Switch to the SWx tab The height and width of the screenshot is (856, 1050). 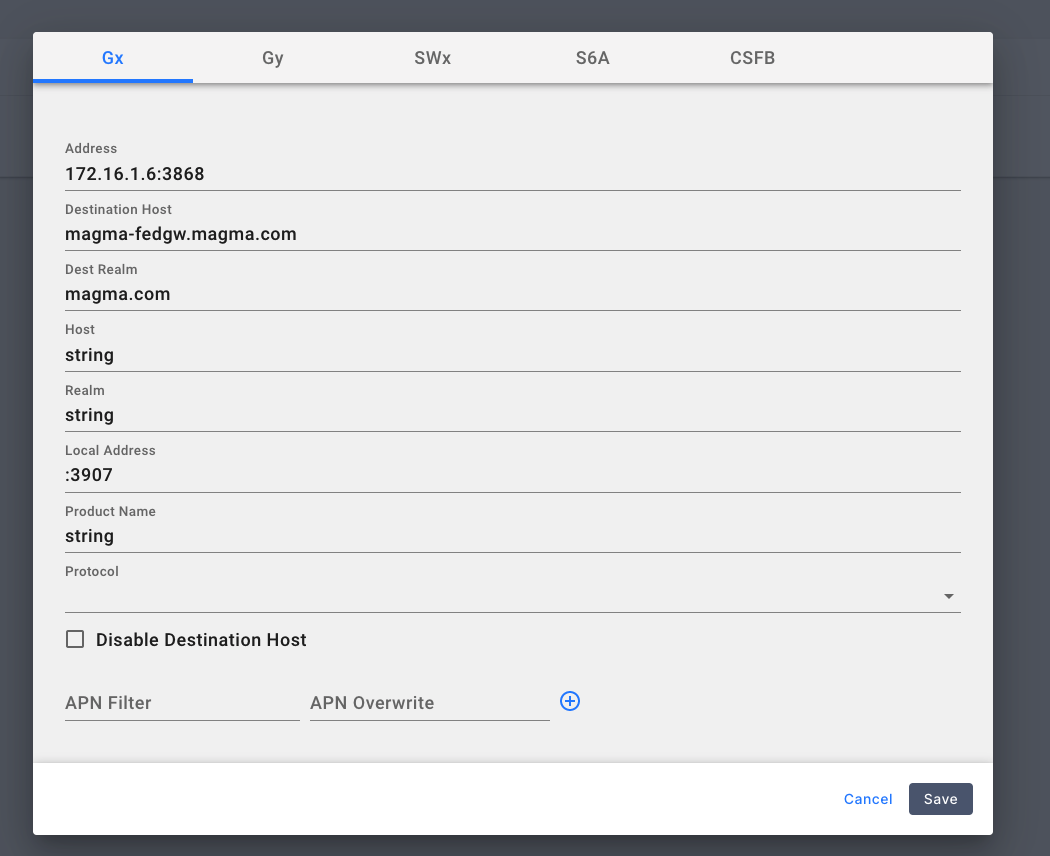(x=432, y=58)
